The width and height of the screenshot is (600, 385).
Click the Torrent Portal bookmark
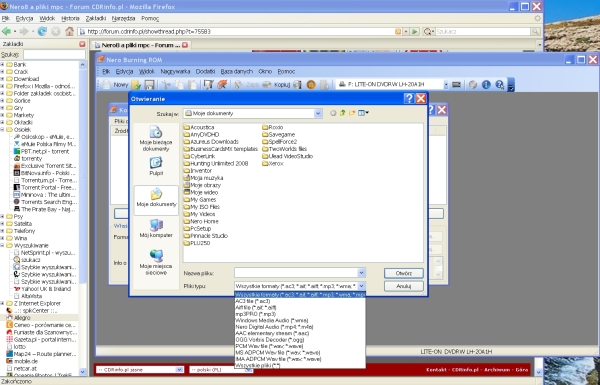point(45,188)
